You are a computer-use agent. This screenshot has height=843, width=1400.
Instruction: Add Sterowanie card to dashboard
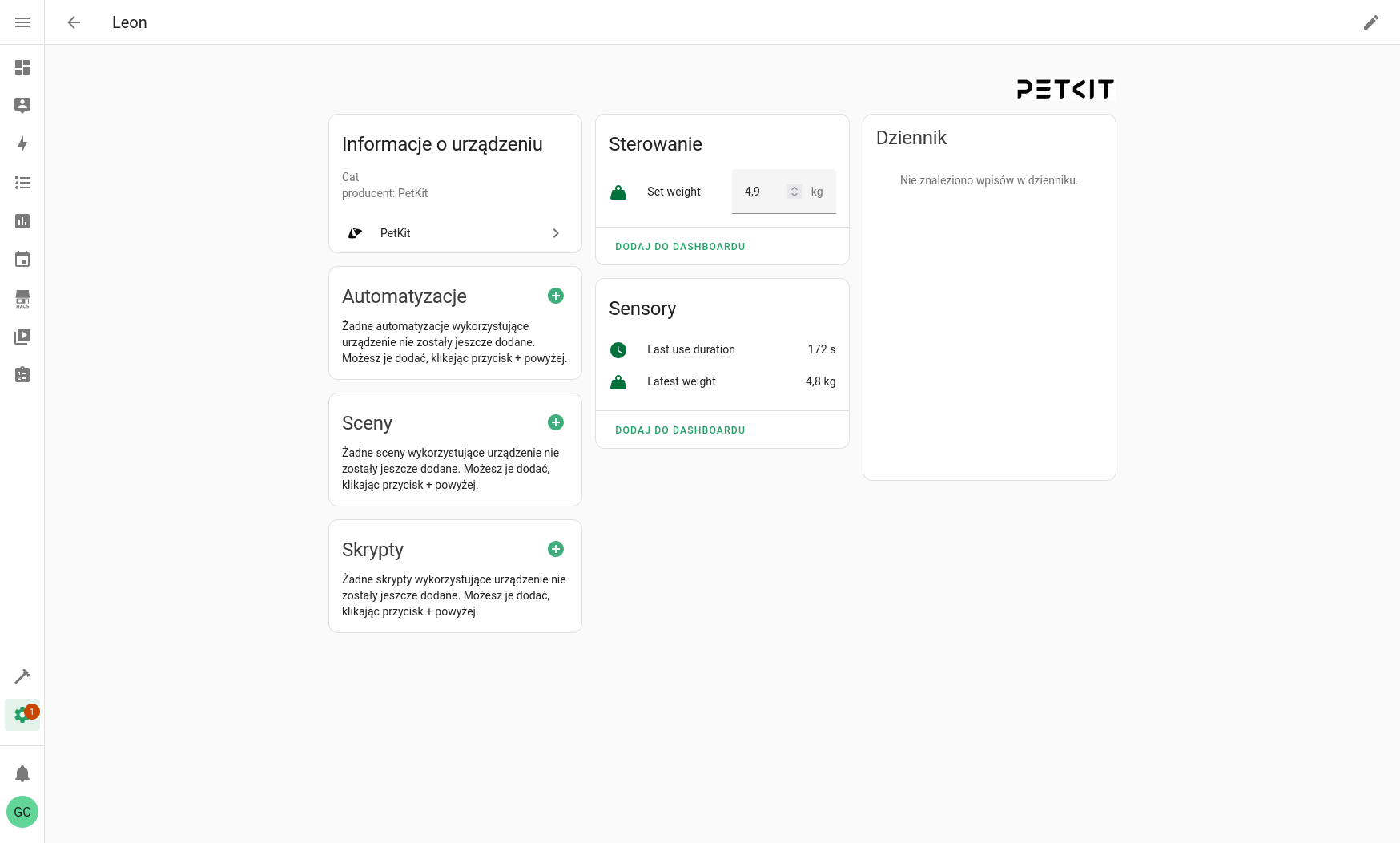tap(680, 247)
